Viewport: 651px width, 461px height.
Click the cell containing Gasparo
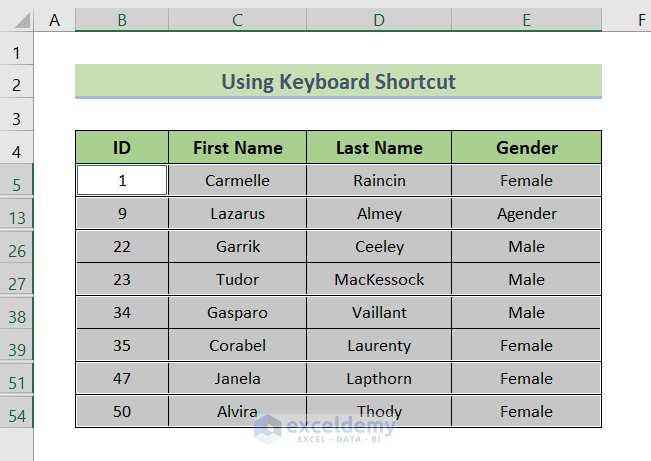coord(237,312)
